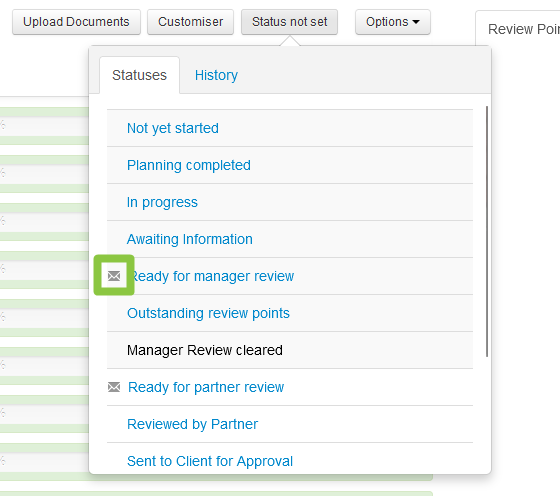Image resolution: width=560 pixels, height=496 pixels.
Task: Switch to the History tab
Action: click(216, 75)
